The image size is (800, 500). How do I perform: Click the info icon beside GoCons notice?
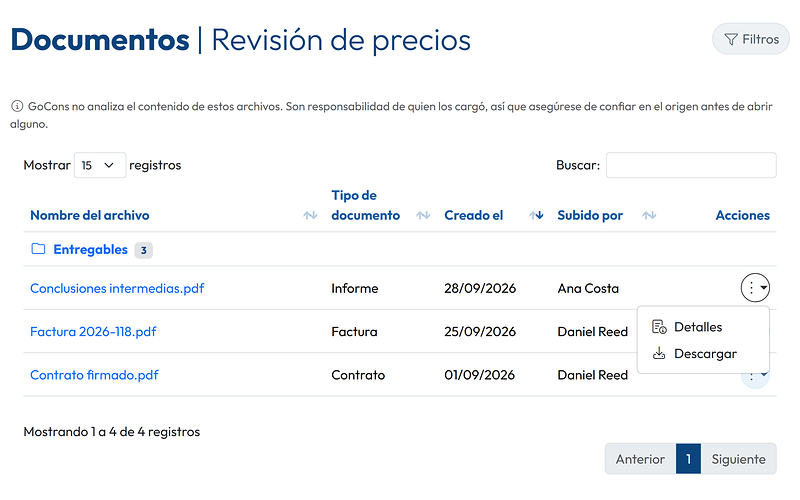(17, 106)
